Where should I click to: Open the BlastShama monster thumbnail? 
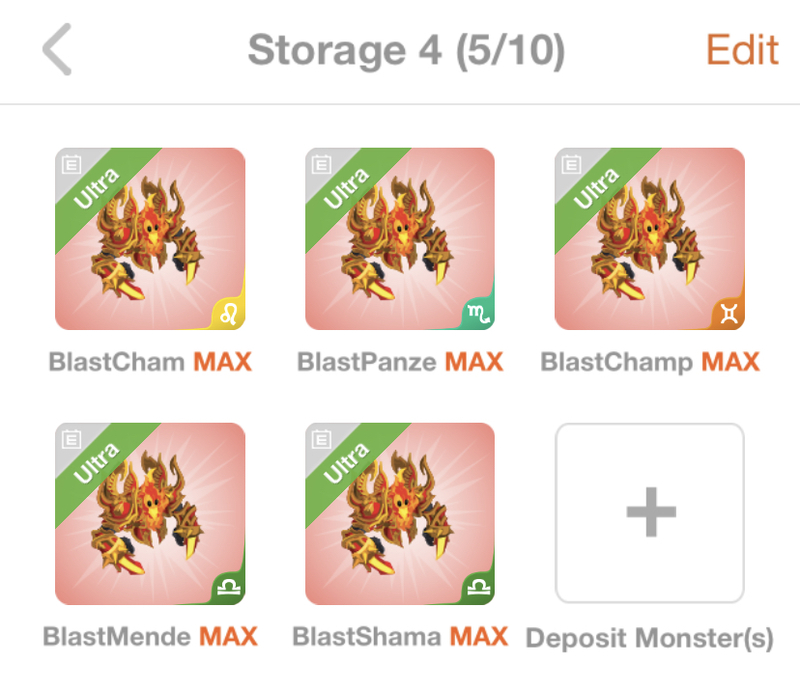coord(399,513)
